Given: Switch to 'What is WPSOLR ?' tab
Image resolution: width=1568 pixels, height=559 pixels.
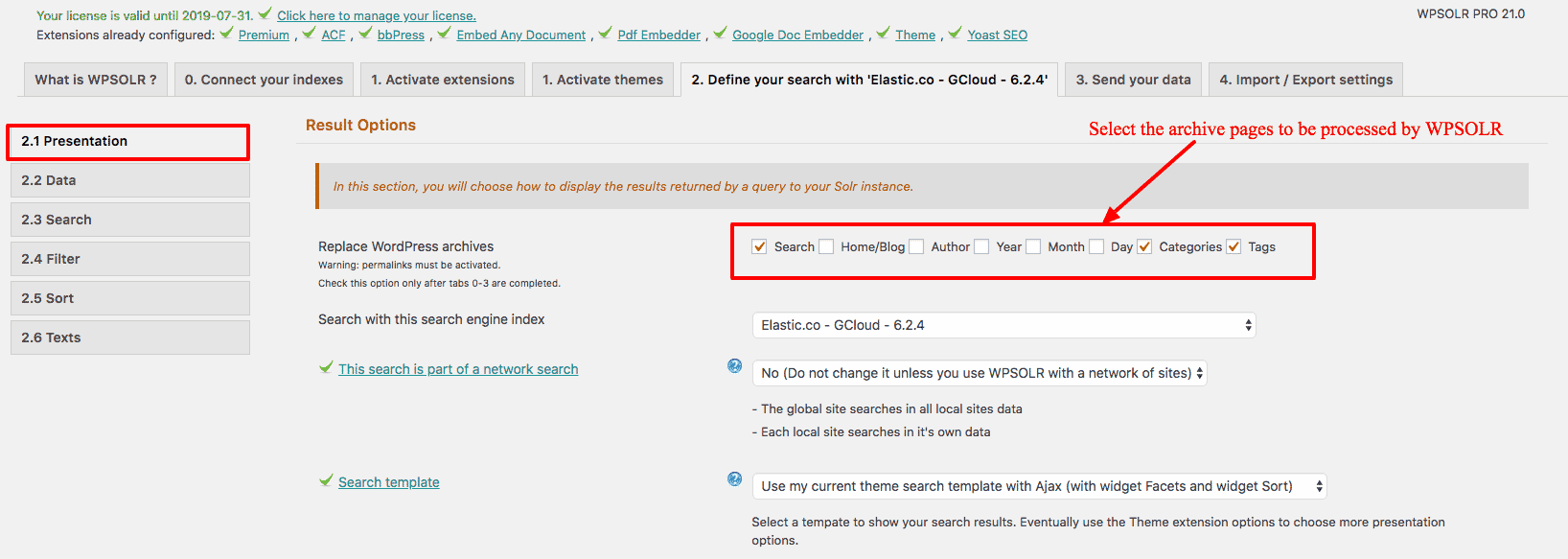Looking at the screenshot, I should [x=96, y=80].
